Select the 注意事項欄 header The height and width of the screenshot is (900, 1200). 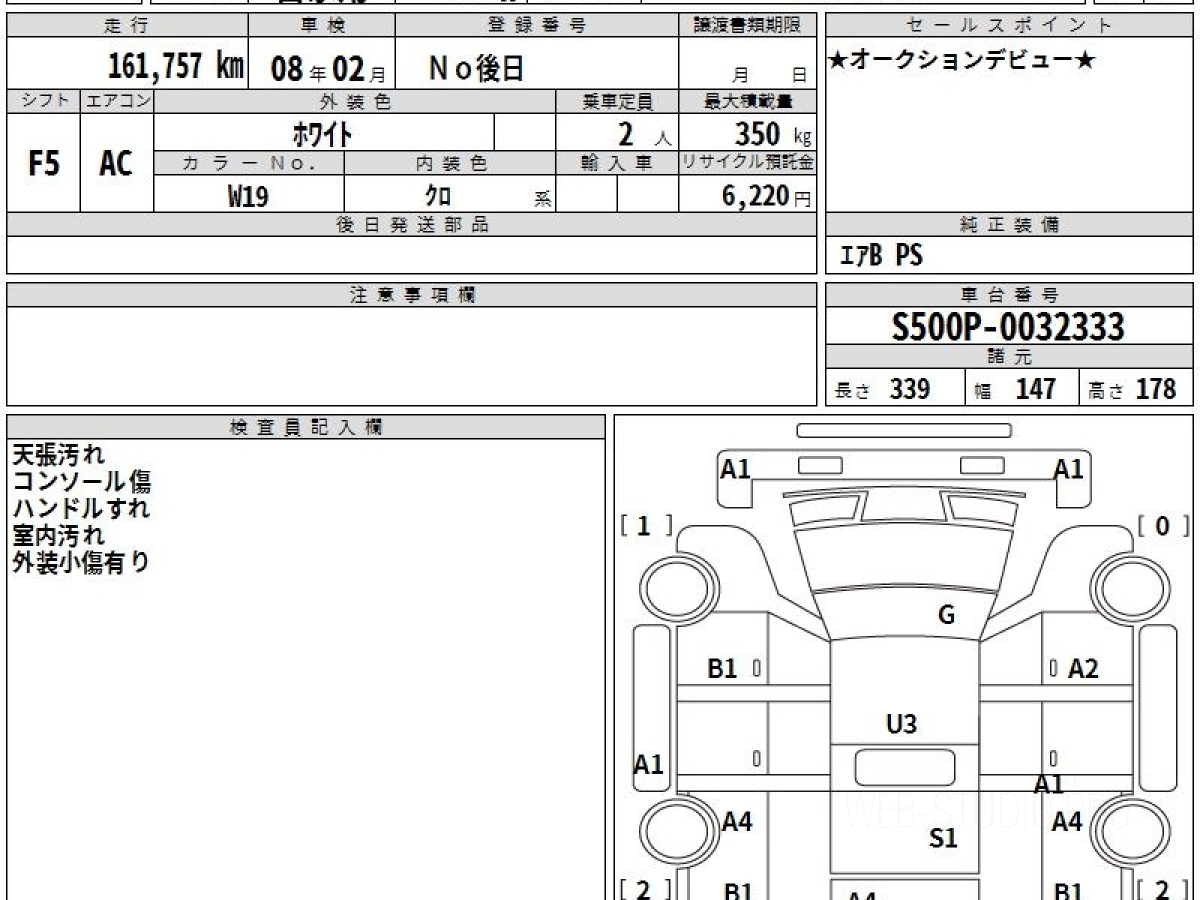click(411, 295)
